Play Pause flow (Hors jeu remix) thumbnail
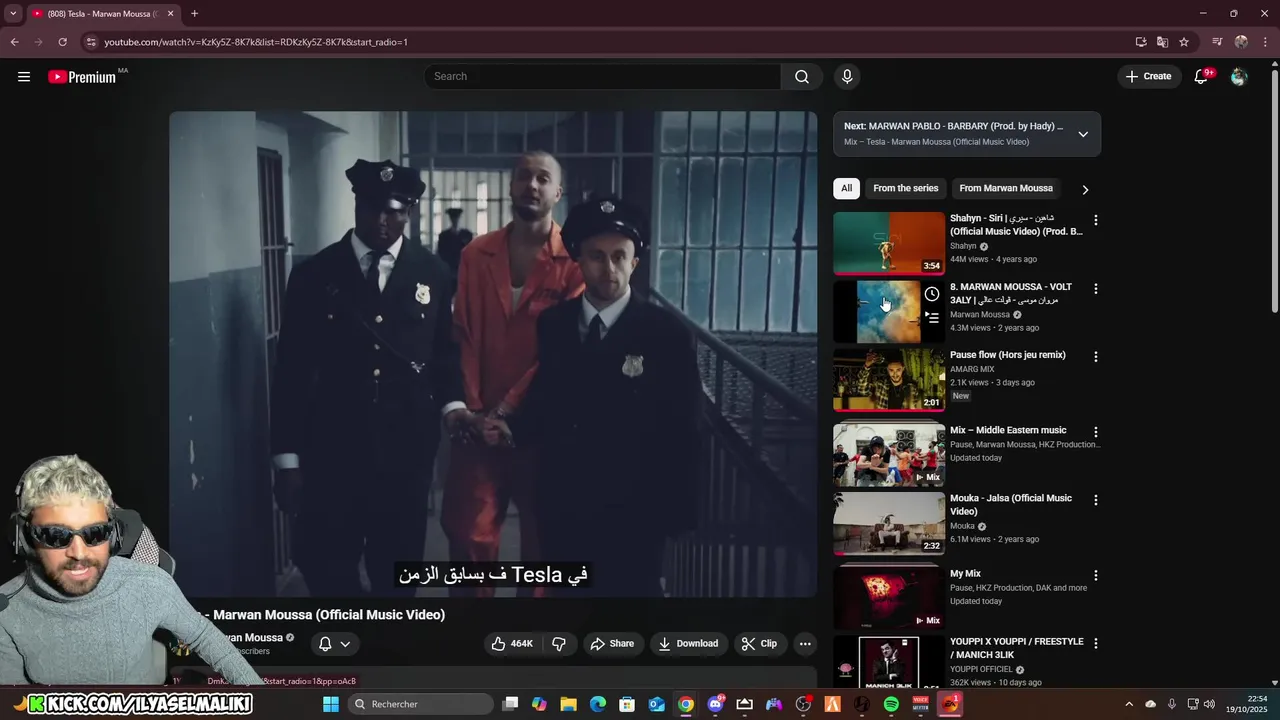This screenshot has width=1280, height=720. (x=889, y=380)
